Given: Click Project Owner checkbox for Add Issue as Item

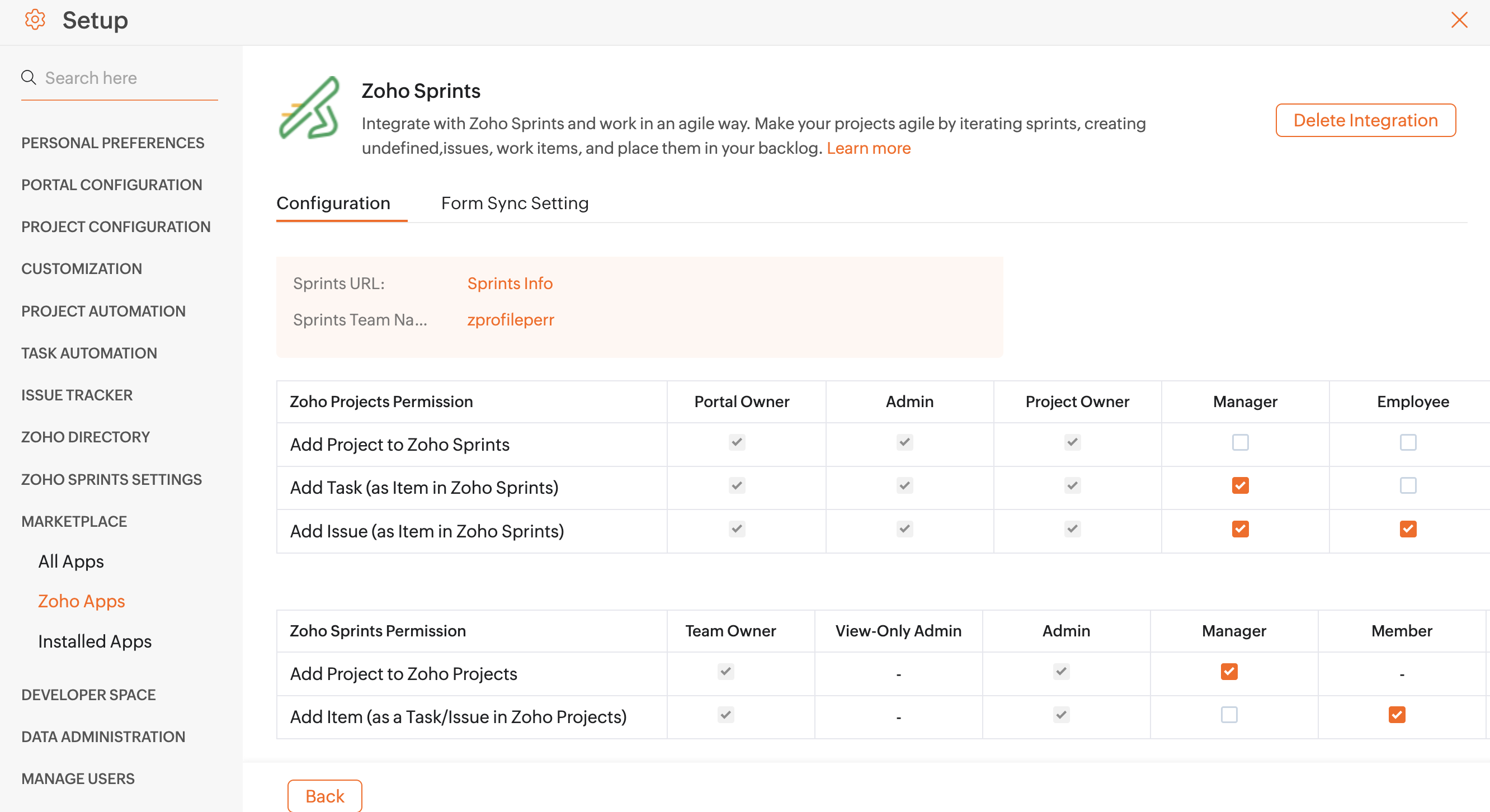Looking at the screenshot, I should coord(1072,529).
